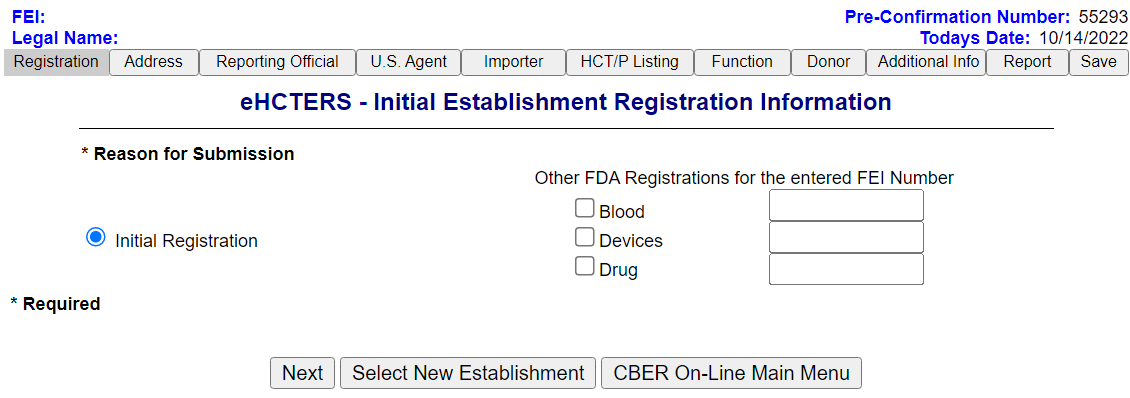This screenshot has width=1130, height=398.
Task: Focus the Blood registration number field
Action: [846, 205]
